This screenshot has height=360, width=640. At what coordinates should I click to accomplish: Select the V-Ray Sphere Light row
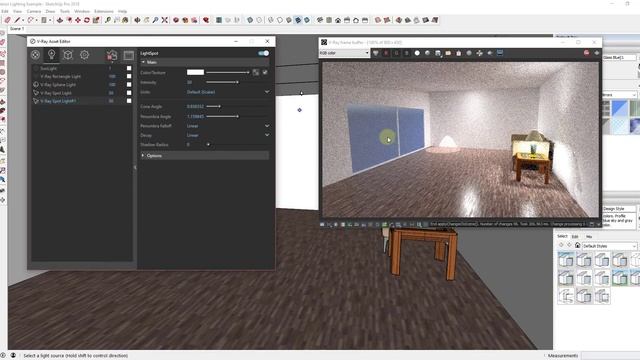coord(82,84)
